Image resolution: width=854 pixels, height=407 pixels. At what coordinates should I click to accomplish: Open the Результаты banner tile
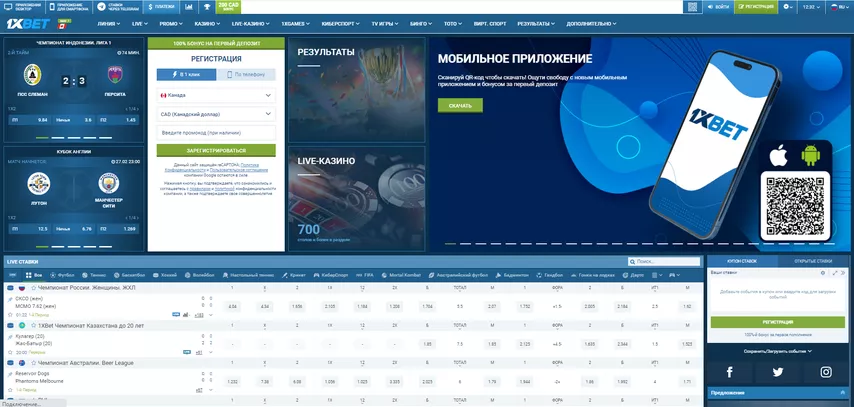point(357,90)
